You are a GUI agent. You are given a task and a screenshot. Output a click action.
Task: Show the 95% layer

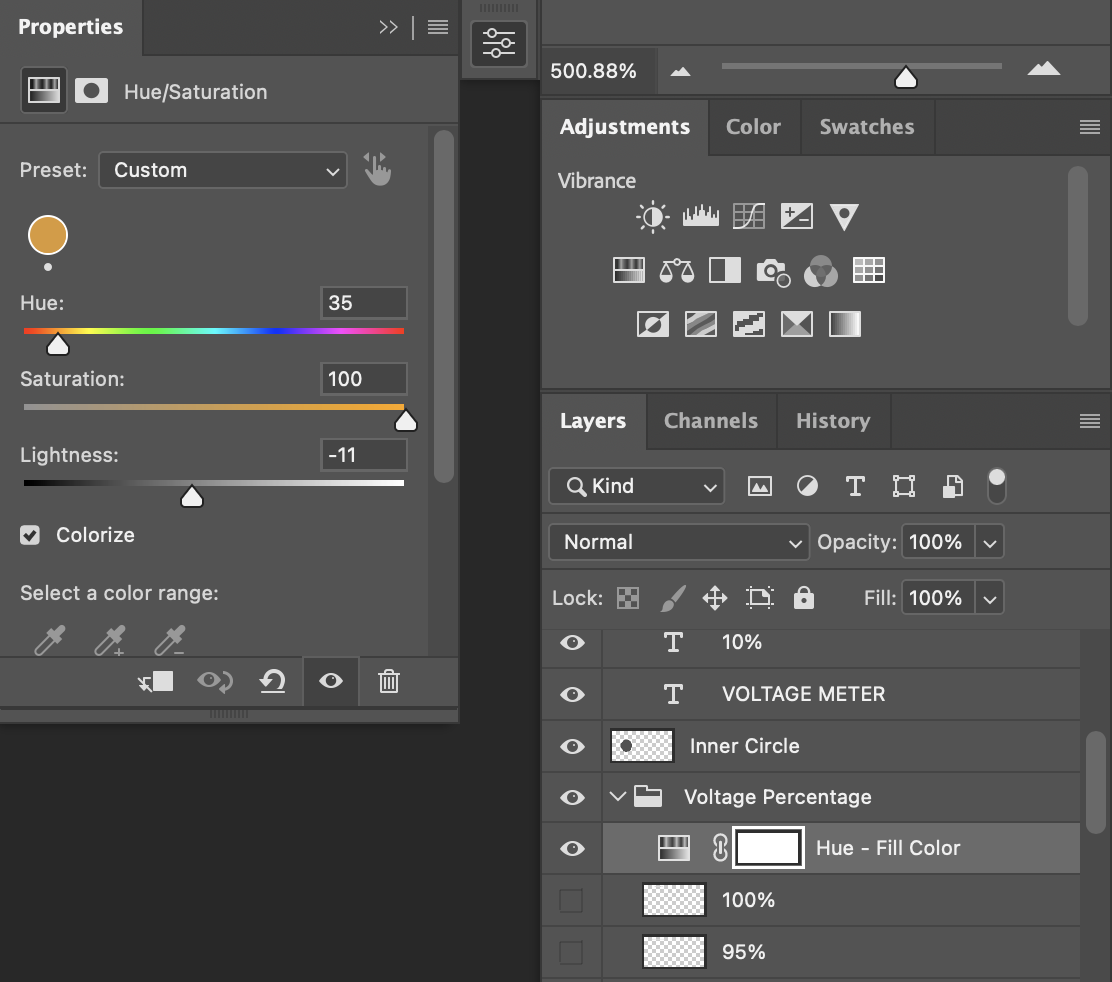click(571, 952)
